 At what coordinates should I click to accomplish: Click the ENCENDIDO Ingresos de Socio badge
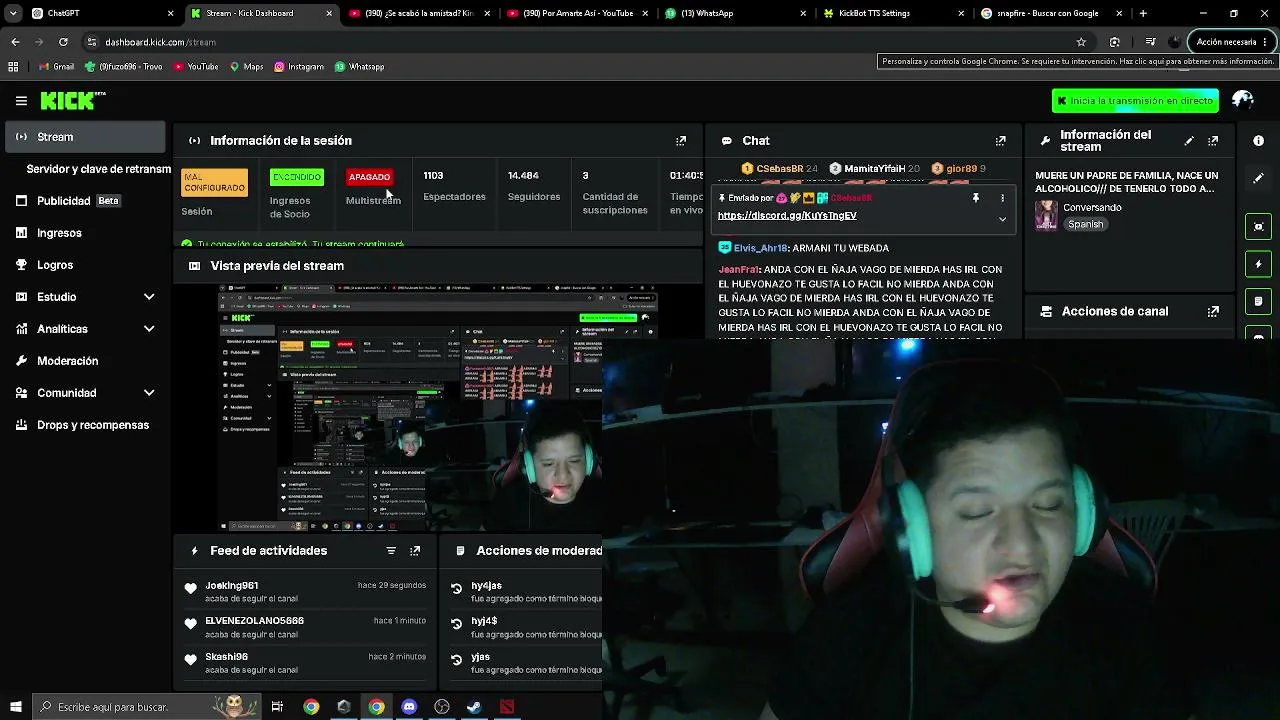pos(296,177)
